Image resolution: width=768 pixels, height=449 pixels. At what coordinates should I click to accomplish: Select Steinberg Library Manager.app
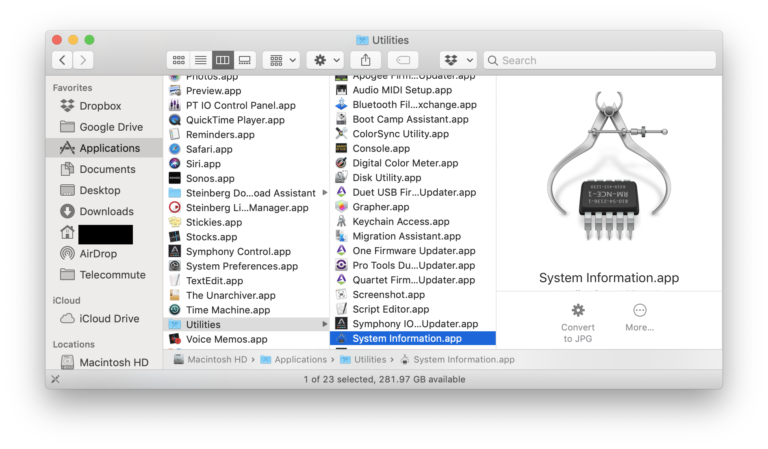coord(246,208)
